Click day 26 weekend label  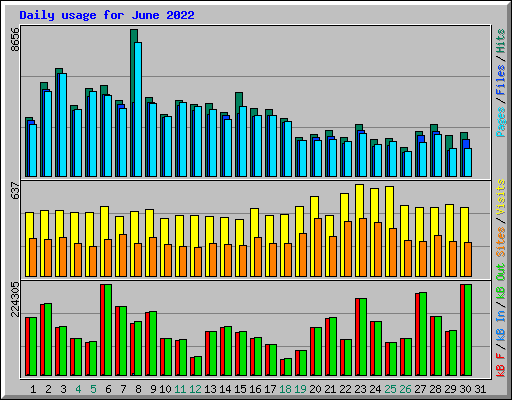[x=405, y=389]
